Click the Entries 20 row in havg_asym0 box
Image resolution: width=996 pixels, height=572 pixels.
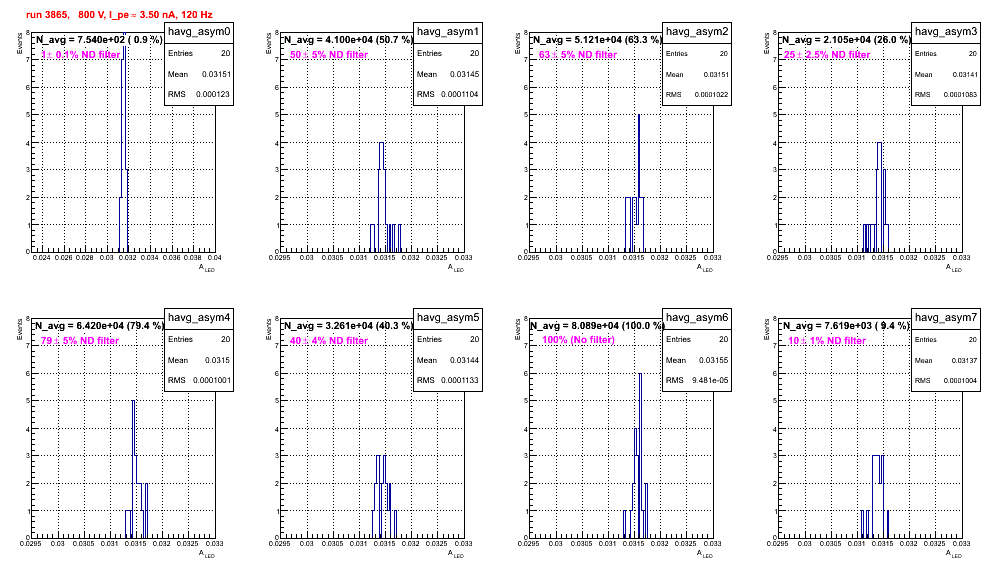click(199, 53)
